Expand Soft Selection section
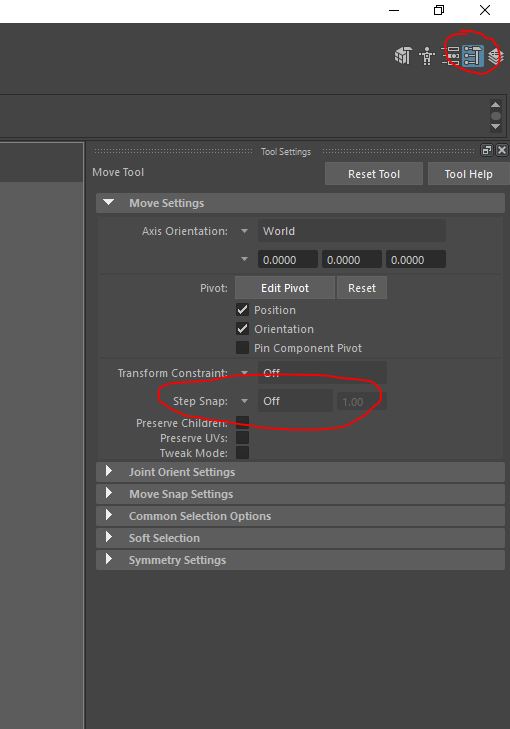This screenshot has height=729, width=510. click(x=300, y=538)
